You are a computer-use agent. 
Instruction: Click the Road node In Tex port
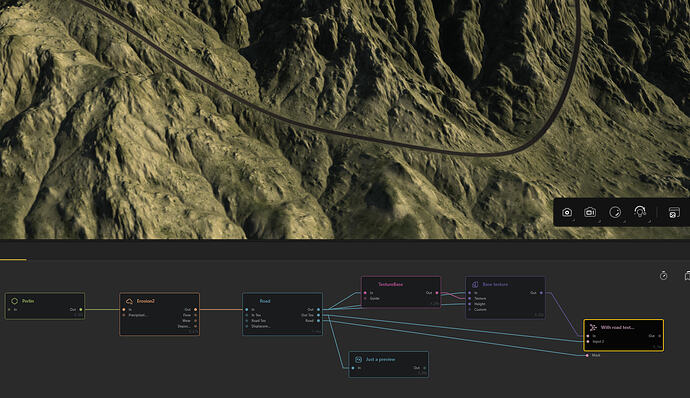pyautogui.click(x=247, y=315)
